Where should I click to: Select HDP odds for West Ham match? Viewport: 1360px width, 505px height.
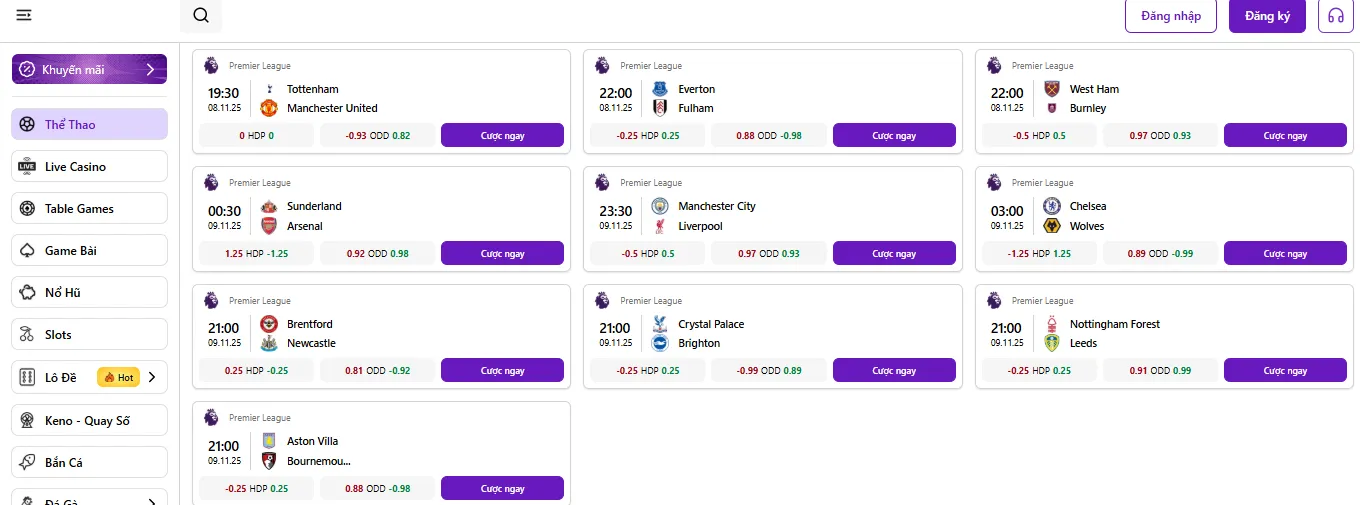1039,136
